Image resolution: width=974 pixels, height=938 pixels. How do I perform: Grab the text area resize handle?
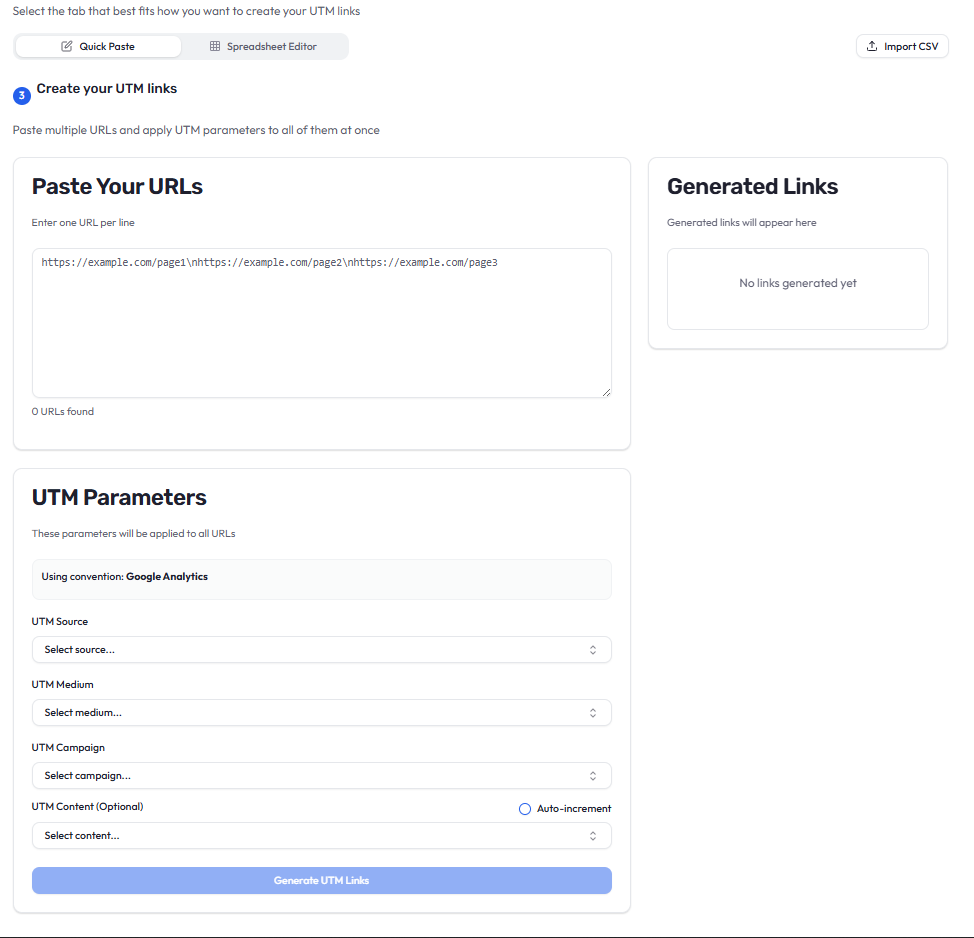point(606,392)
